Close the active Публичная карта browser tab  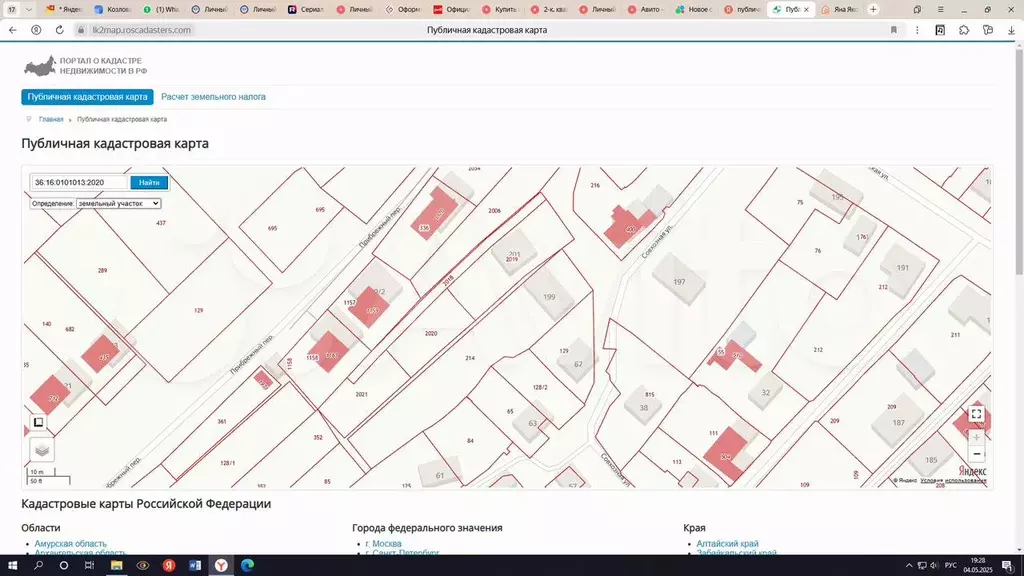807,9
